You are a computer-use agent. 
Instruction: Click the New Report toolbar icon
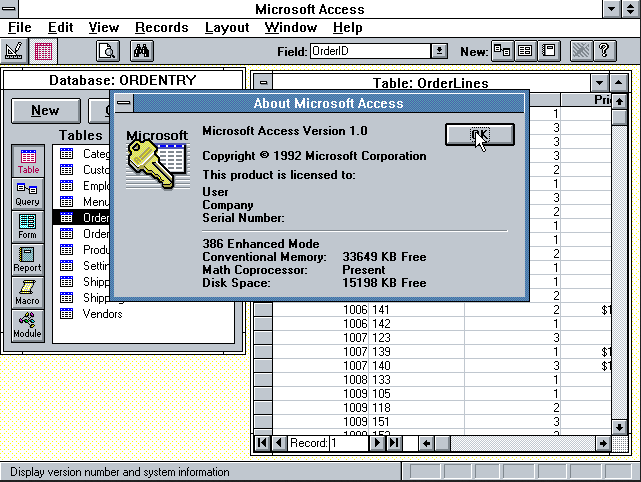point(548,51)
